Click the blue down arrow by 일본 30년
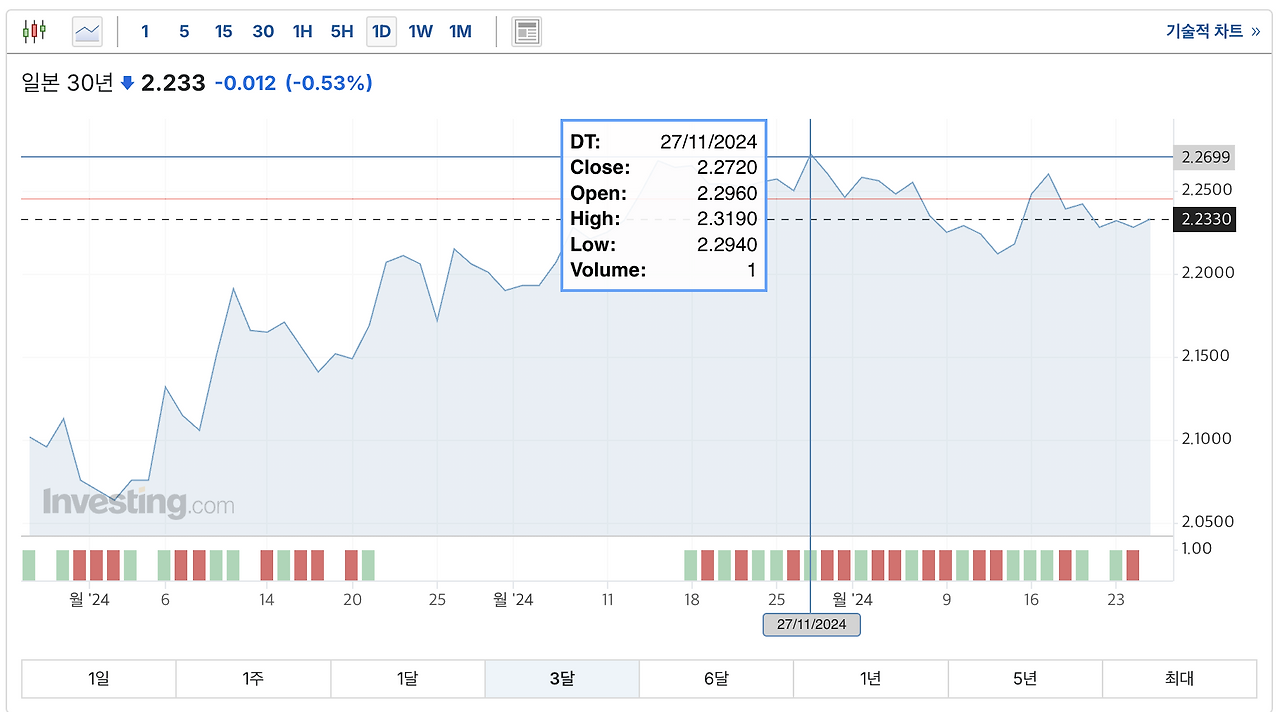The image size is (1280, 712). click(127, 84)
